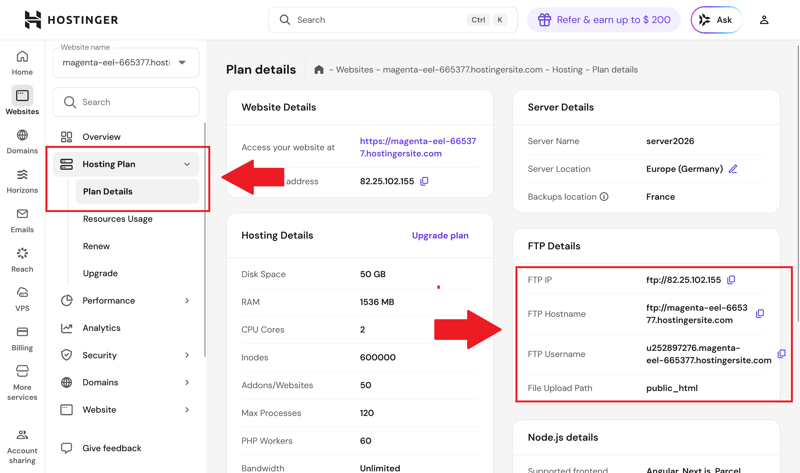Image resolution: width=800 pixels, height=473 pixels.
Task: Click the Refer & earn button
Action: [604, 20]
